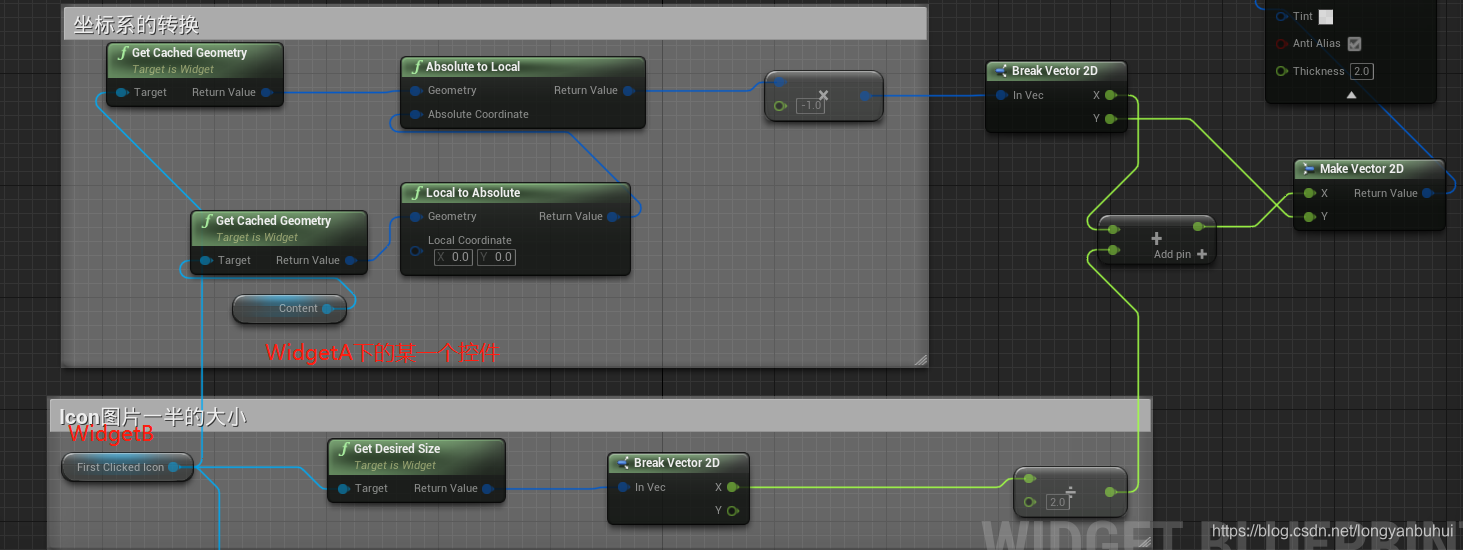
Task: Click the Anti Alias input pin
Action: [1282, 44]
